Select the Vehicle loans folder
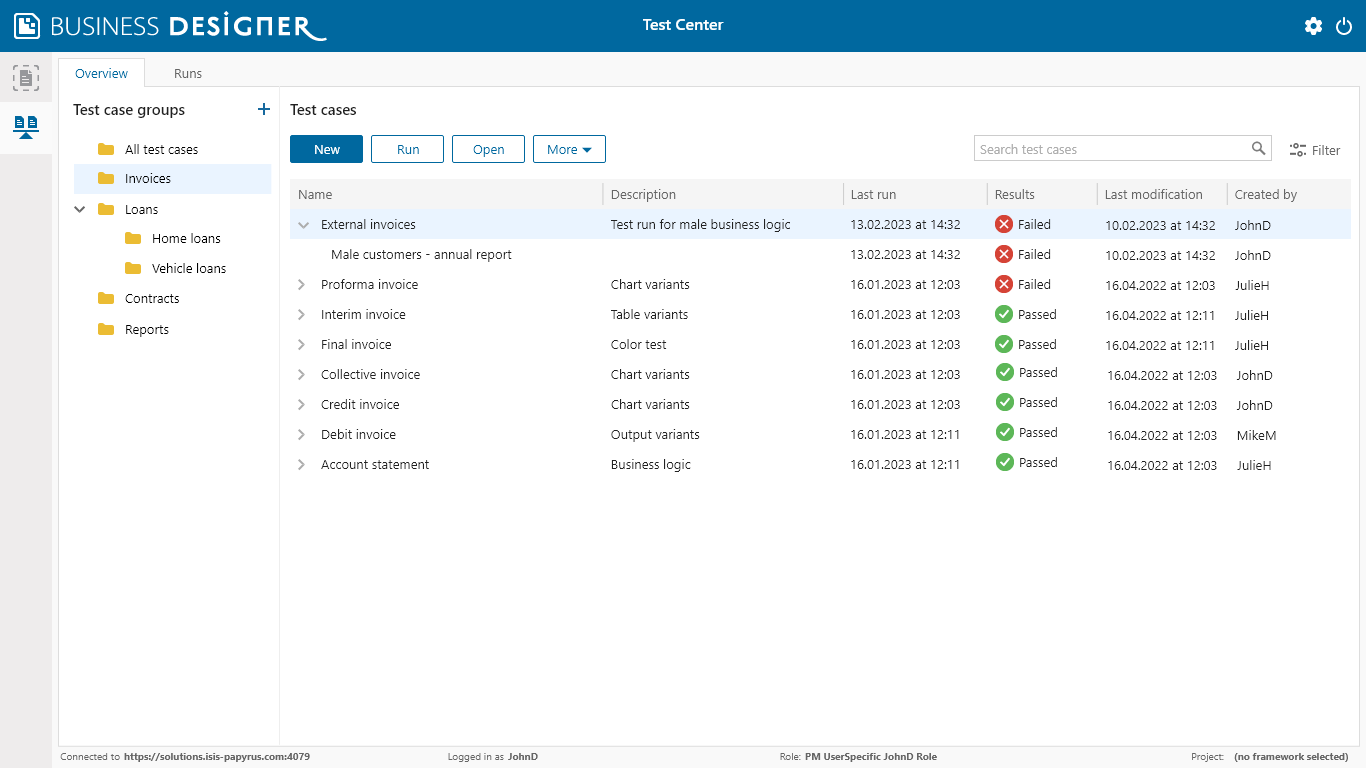 [188, 268]
